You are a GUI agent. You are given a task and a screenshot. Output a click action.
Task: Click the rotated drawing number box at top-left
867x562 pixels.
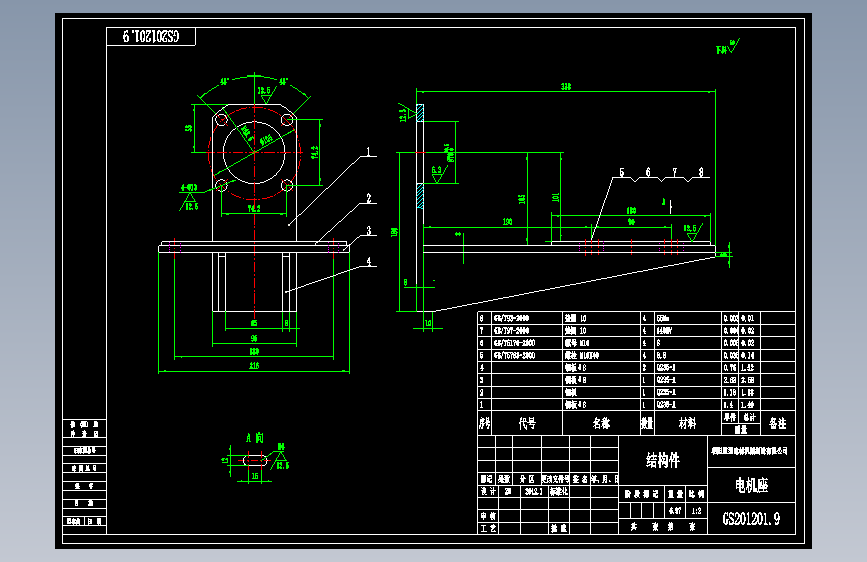151,37
